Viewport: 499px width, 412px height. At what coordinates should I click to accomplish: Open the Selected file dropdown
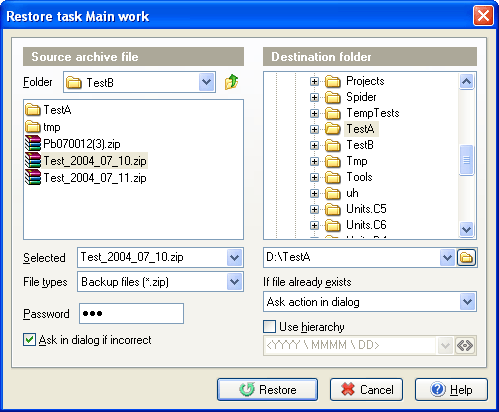tap(234, 257)
